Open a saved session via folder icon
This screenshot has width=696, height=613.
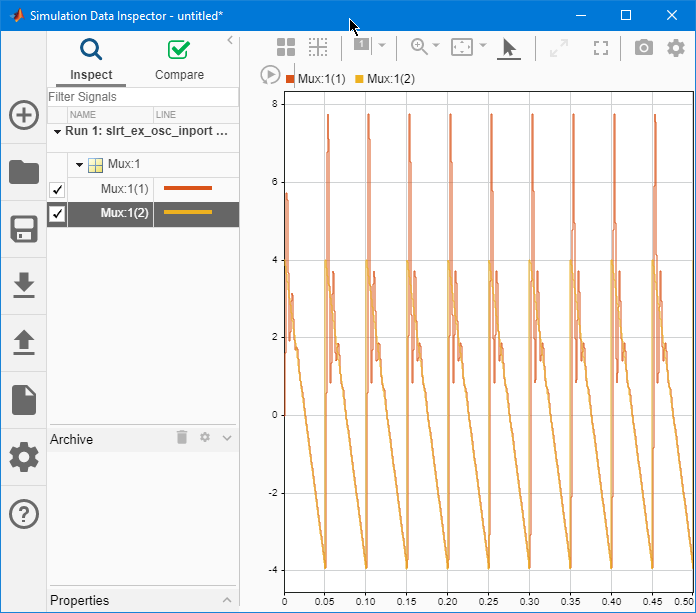[x=23, y=172]
